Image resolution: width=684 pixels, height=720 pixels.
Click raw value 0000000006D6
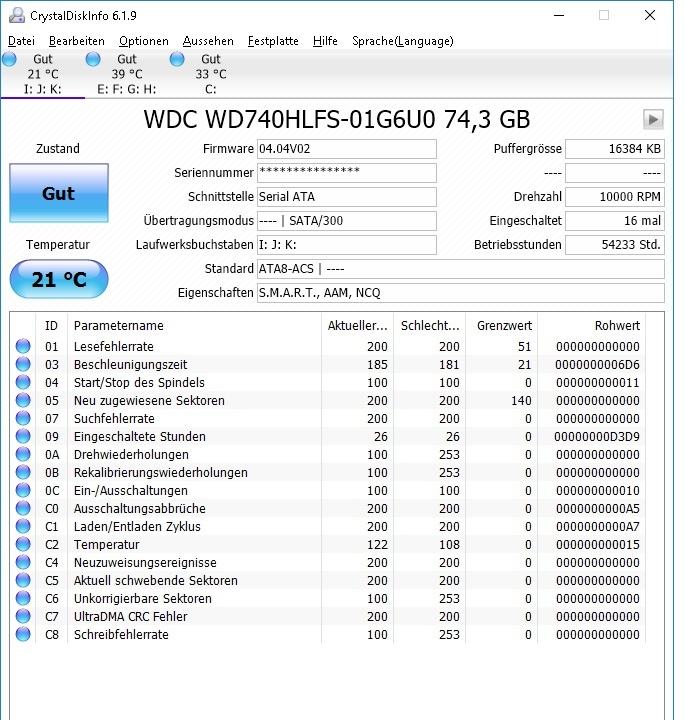click(597, 365)
